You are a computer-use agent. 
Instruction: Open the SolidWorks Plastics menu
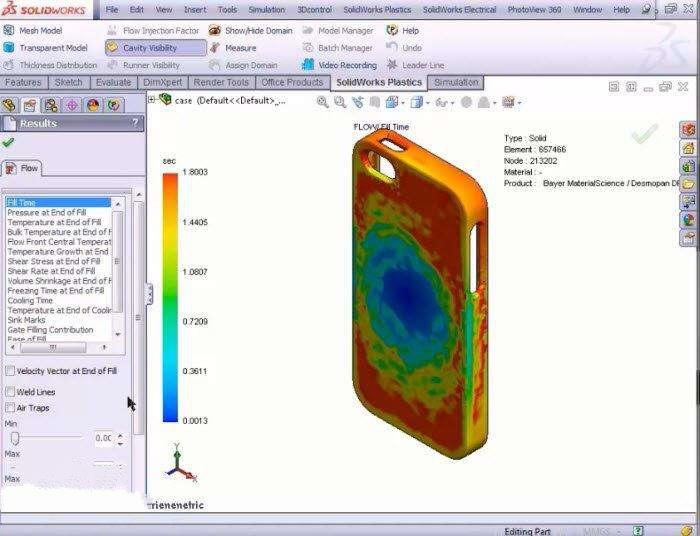[377, 9]
